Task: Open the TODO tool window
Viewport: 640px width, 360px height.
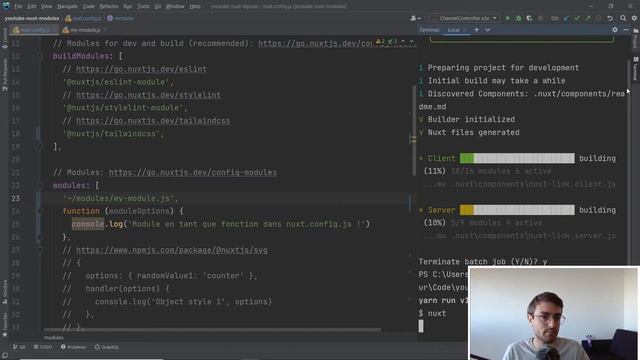Action: [43, 347]
